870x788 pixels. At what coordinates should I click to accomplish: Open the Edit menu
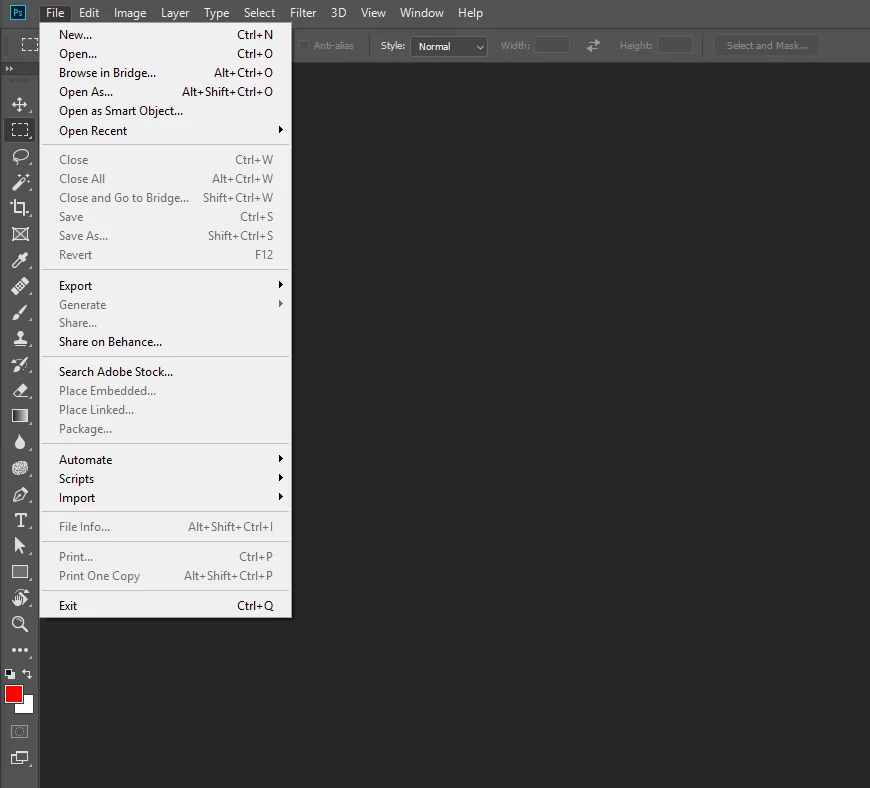(89, 13)
